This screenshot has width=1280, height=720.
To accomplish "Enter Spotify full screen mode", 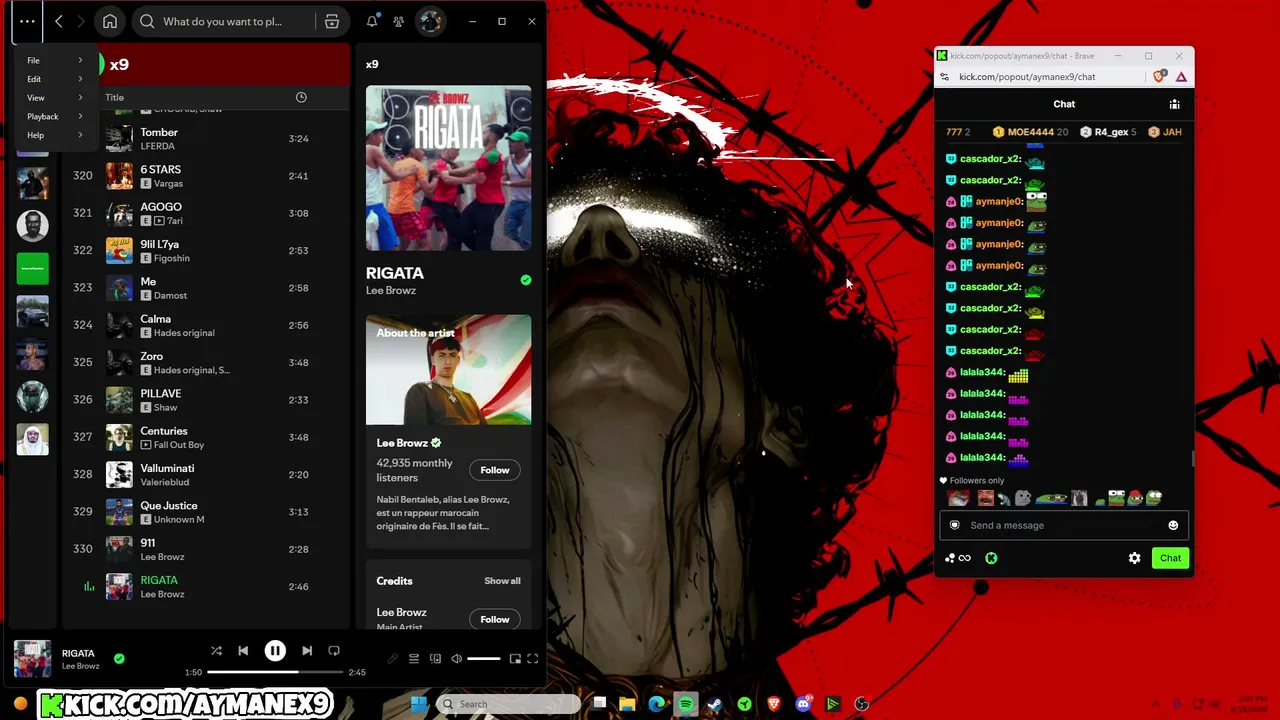I will (533, 659).
